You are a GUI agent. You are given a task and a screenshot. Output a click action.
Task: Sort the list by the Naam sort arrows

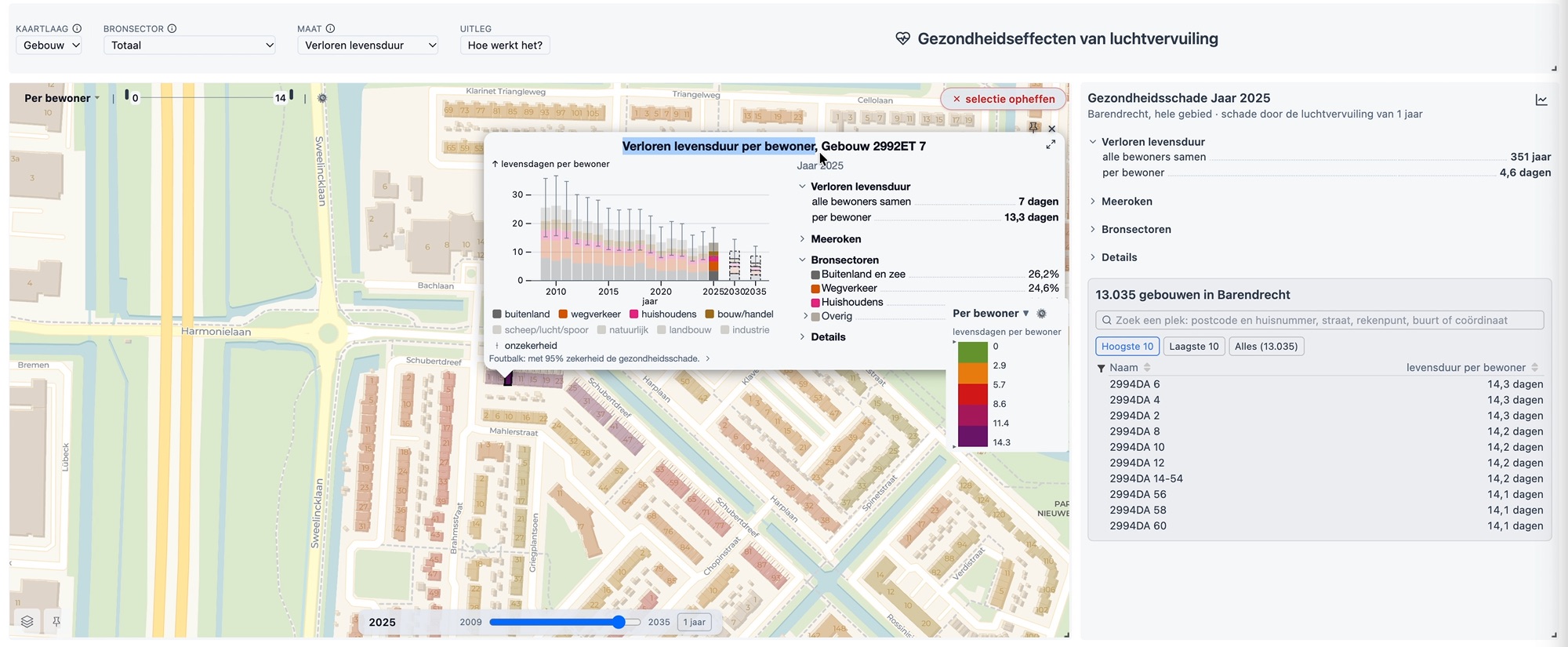1147,368
